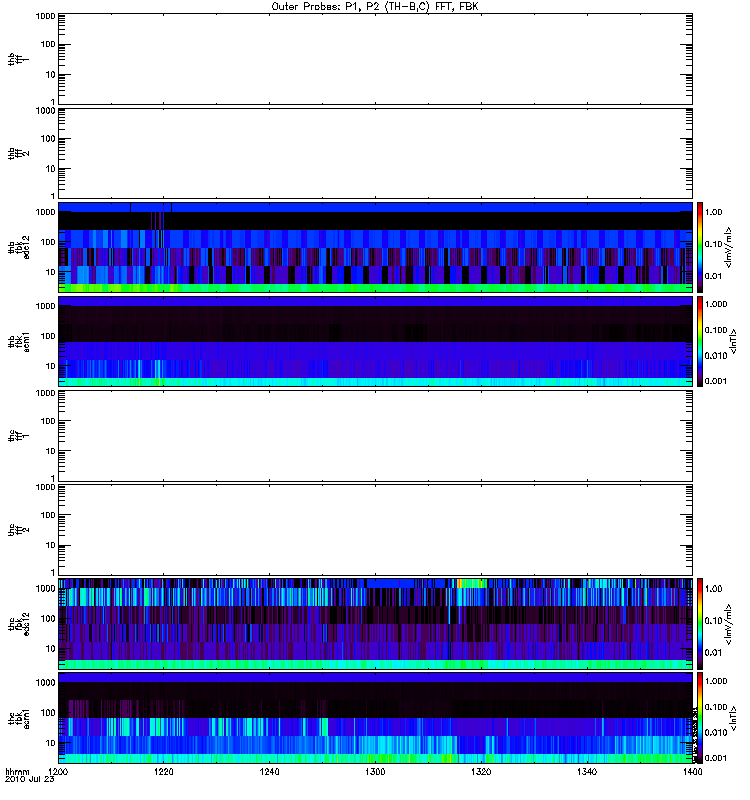Click the 'thc fff 2' panel axis label
Screen dimensions: 750x800
pos(18,531)
